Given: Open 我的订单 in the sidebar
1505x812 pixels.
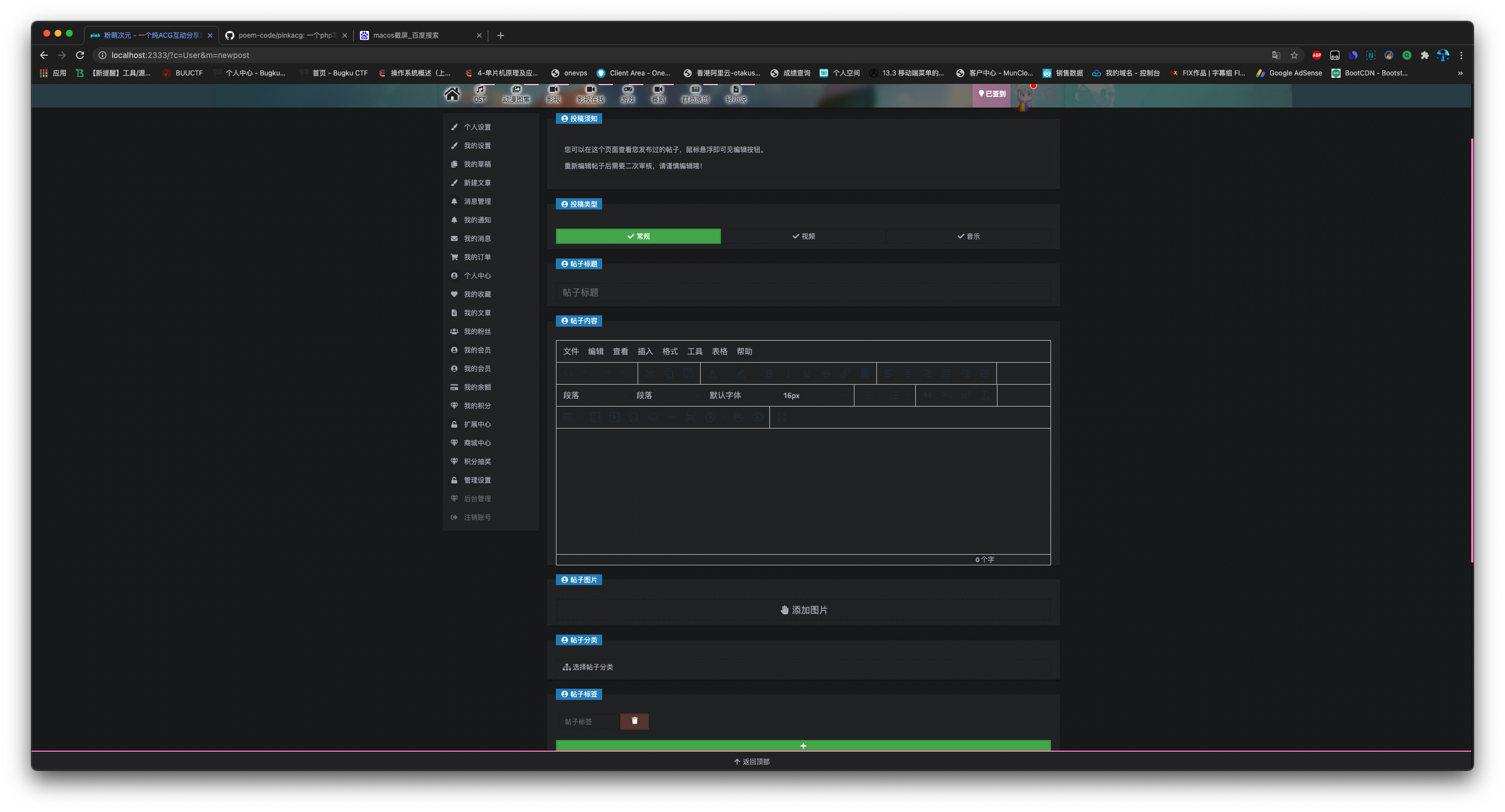Looking at the screenshot, I should pos(477,257).
